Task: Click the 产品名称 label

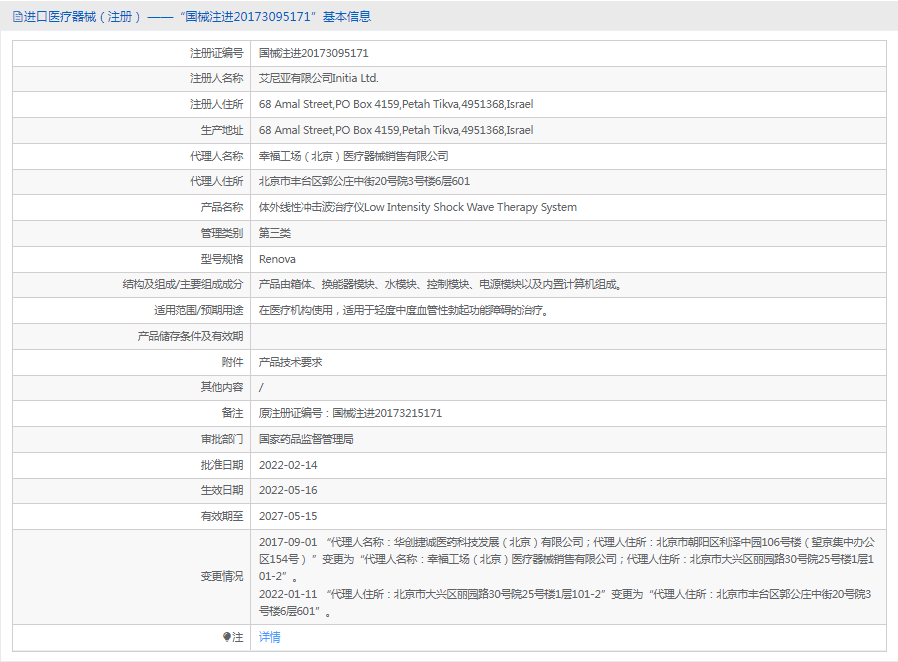Action: pyautogui.click(x=222, y=207)
